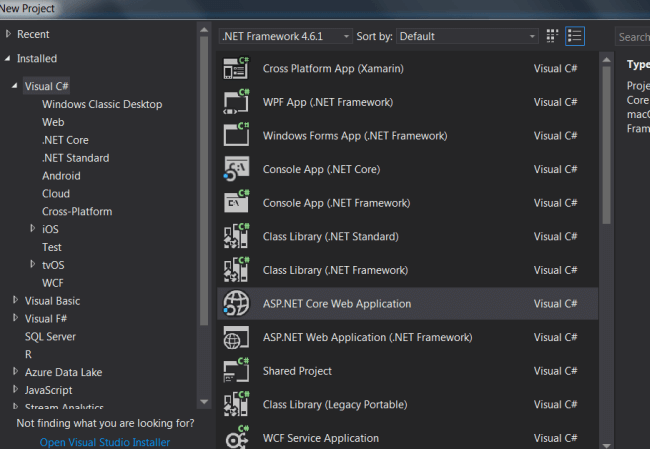Collapse the Installed node arrow
Viewport: 650px width, 449px height.
click(x=8, y=58)
